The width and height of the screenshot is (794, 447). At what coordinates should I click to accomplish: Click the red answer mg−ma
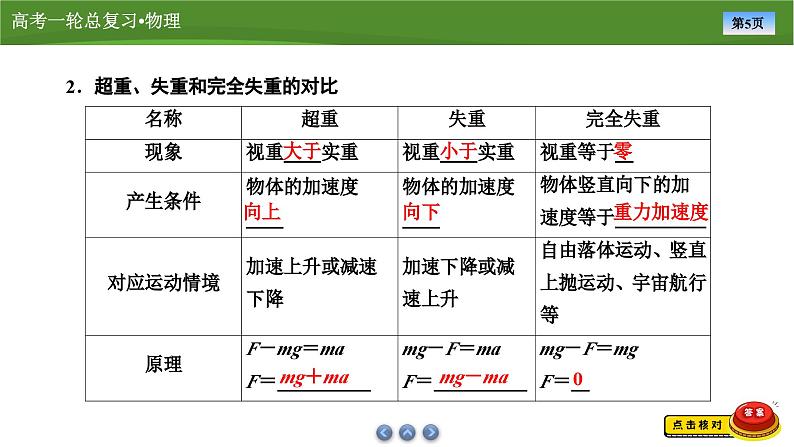(473, 378)
